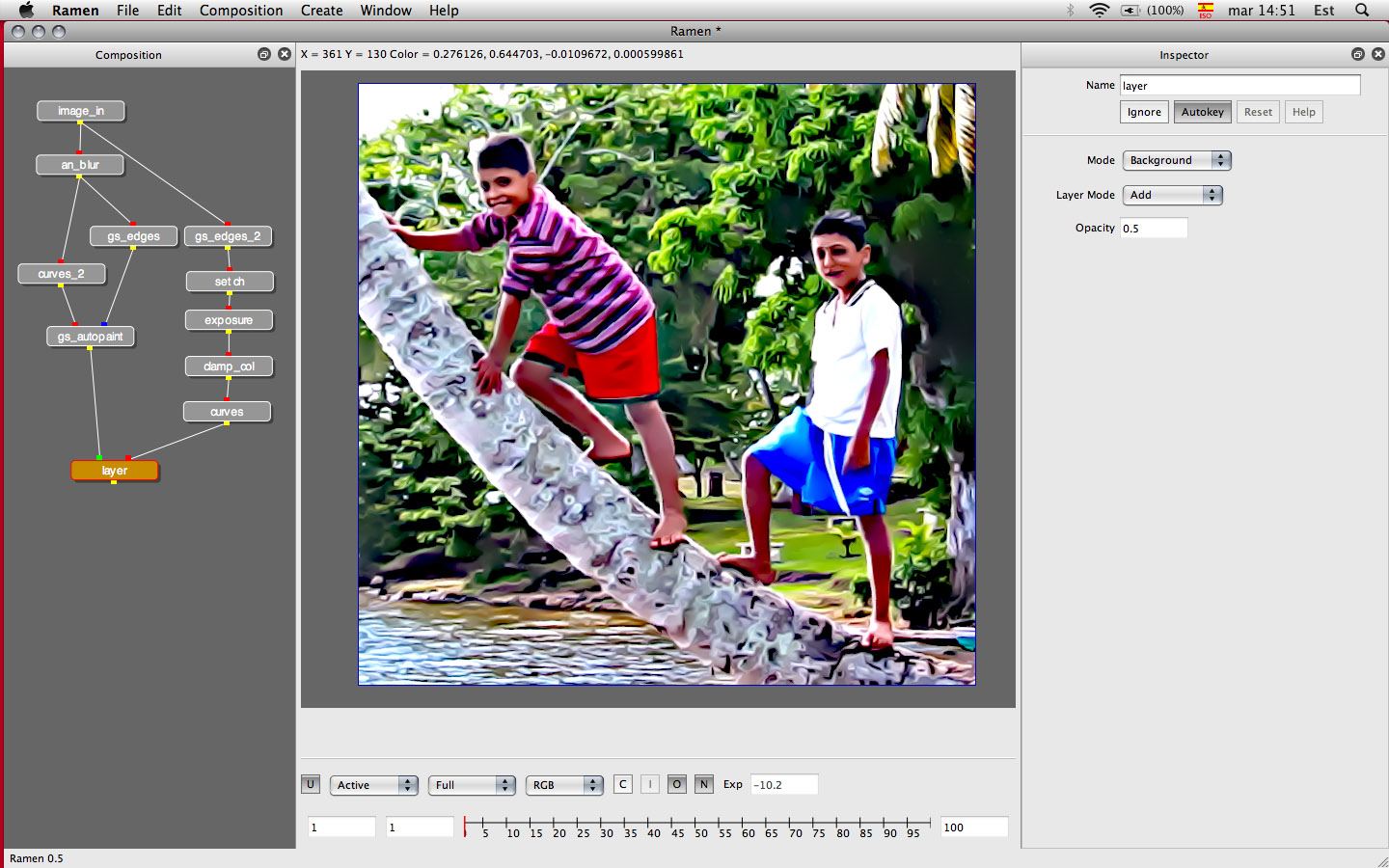This screenshot has width=1389, height=868.
Task: Toggle the U button in viewer toolbar
Action: (311, 784)
